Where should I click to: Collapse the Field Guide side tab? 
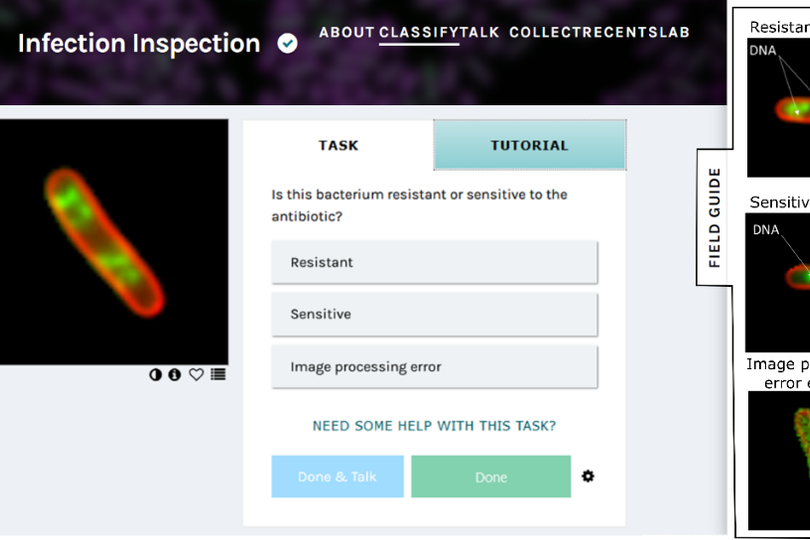[x=714, y=218]
